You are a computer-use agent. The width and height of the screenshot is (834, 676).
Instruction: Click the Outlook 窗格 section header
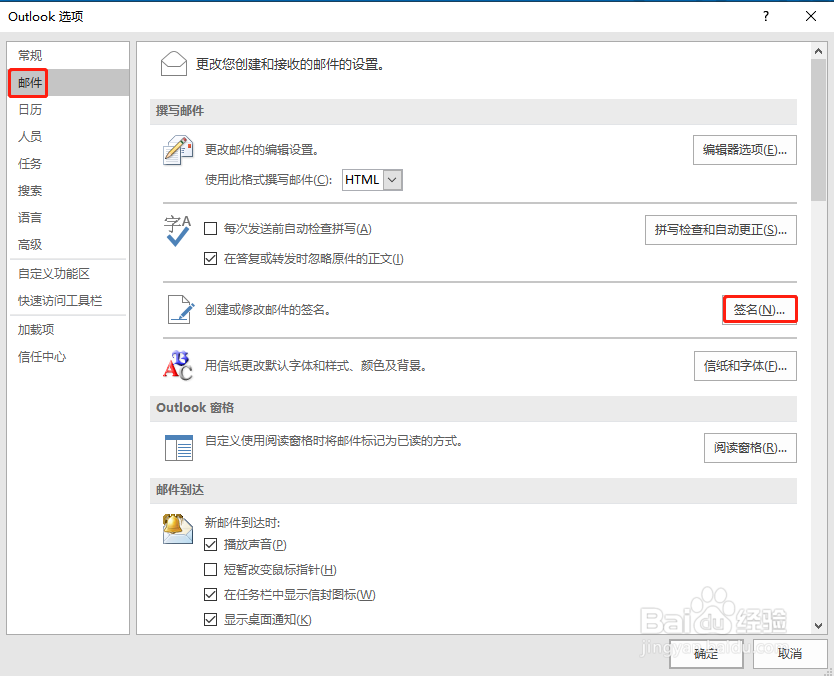coord(473,408)
